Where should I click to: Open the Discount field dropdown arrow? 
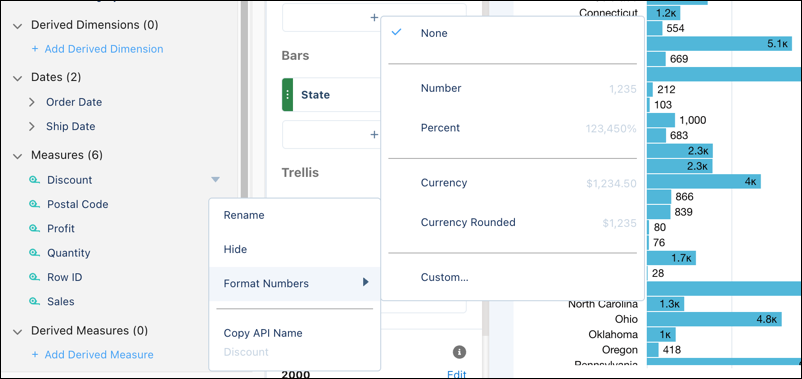215,180
